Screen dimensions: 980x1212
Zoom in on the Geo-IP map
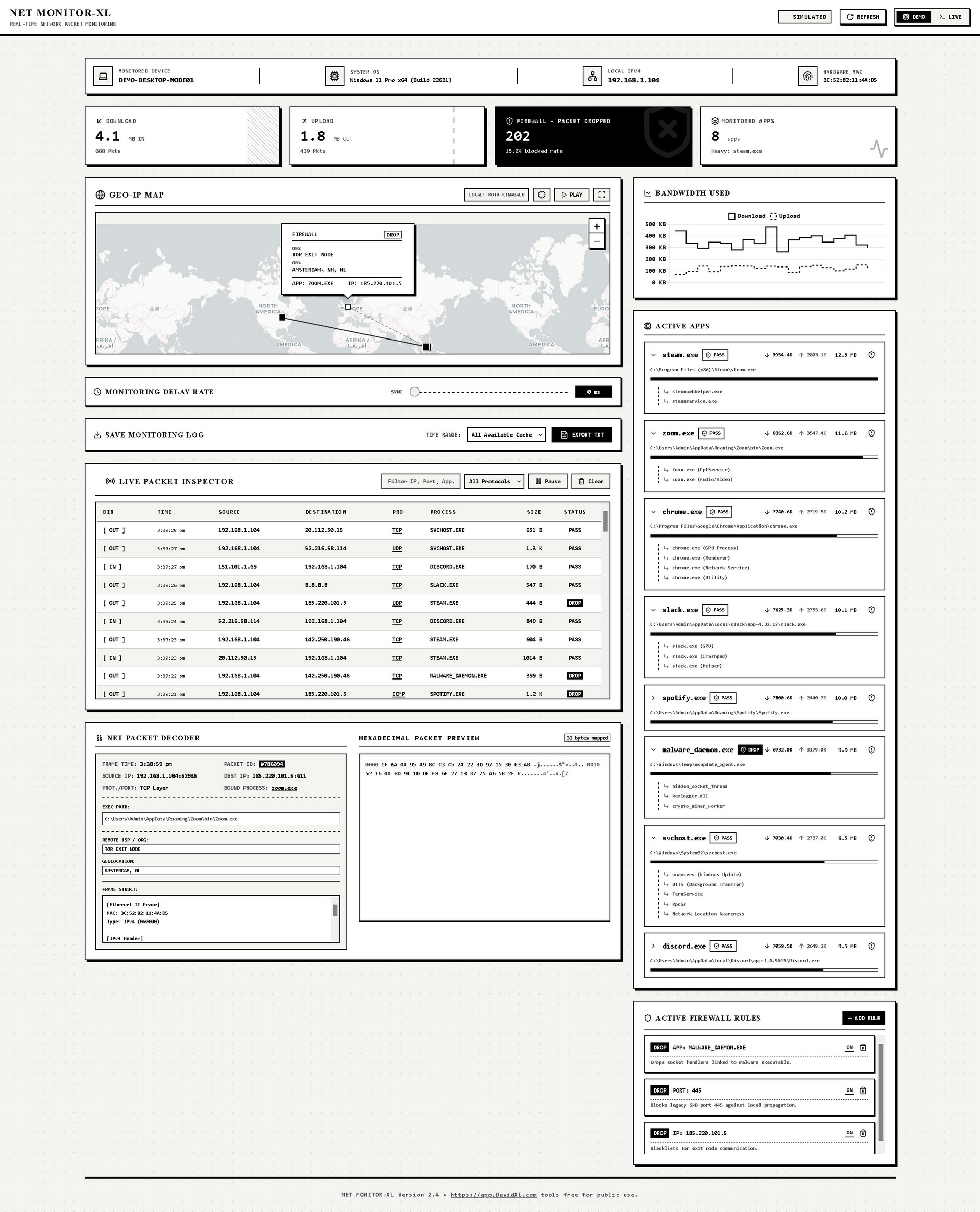[x=597, y=226]
